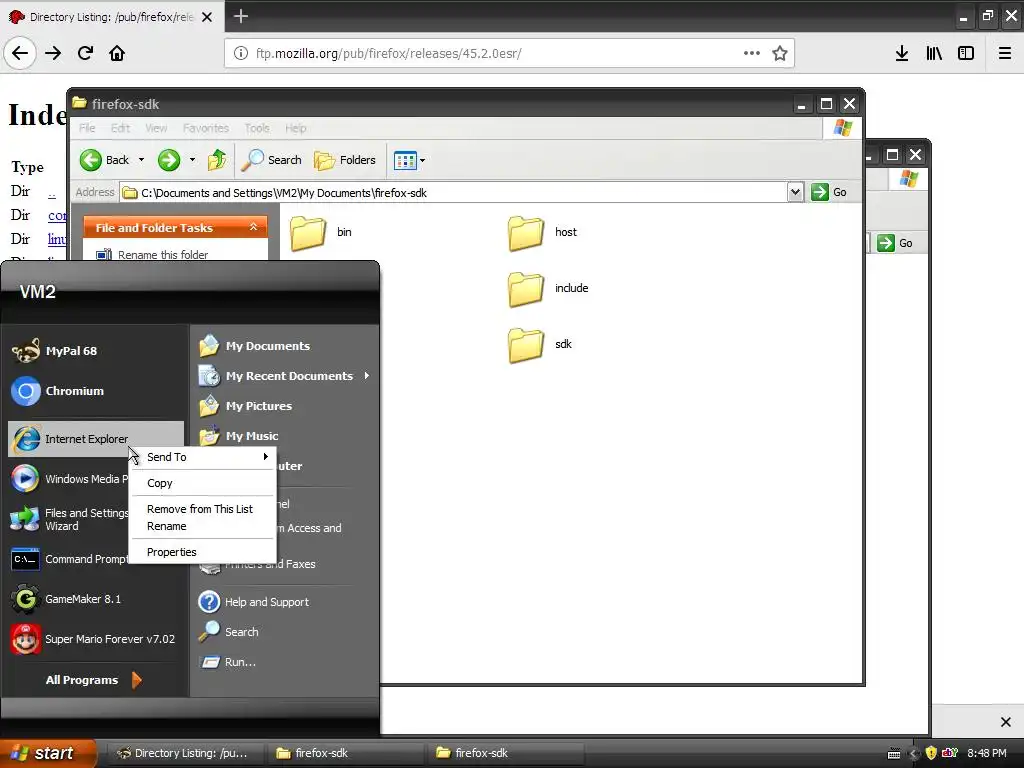Open the File menu in Explorer
1024x768 pixels.
point(87,128)
